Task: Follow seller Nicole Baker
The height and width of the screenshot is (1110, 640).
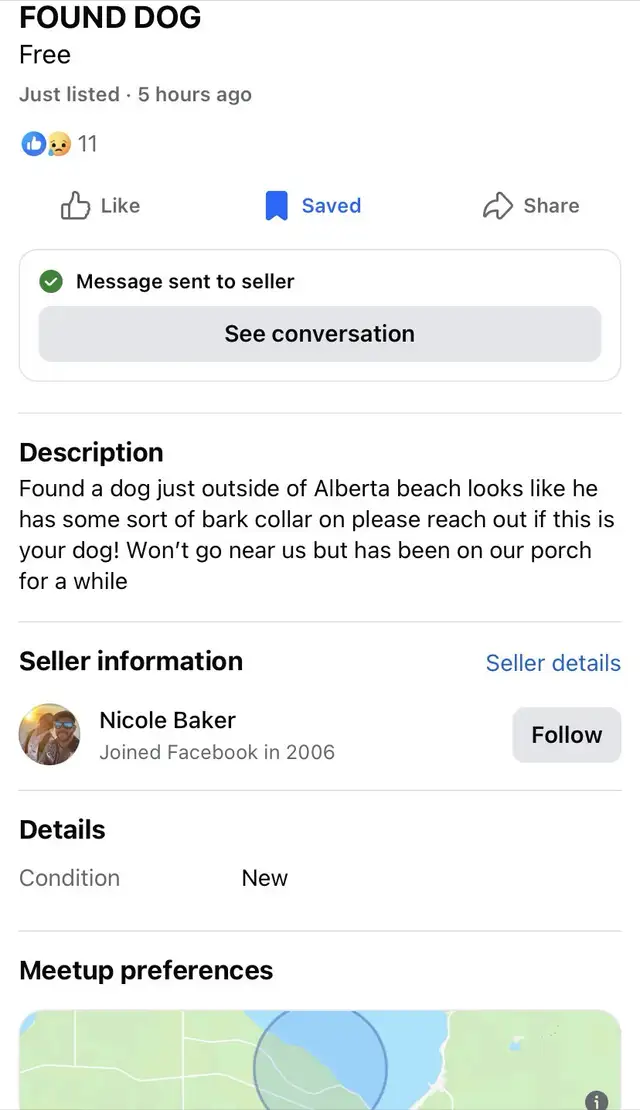Action: click(x=566, y=734)
